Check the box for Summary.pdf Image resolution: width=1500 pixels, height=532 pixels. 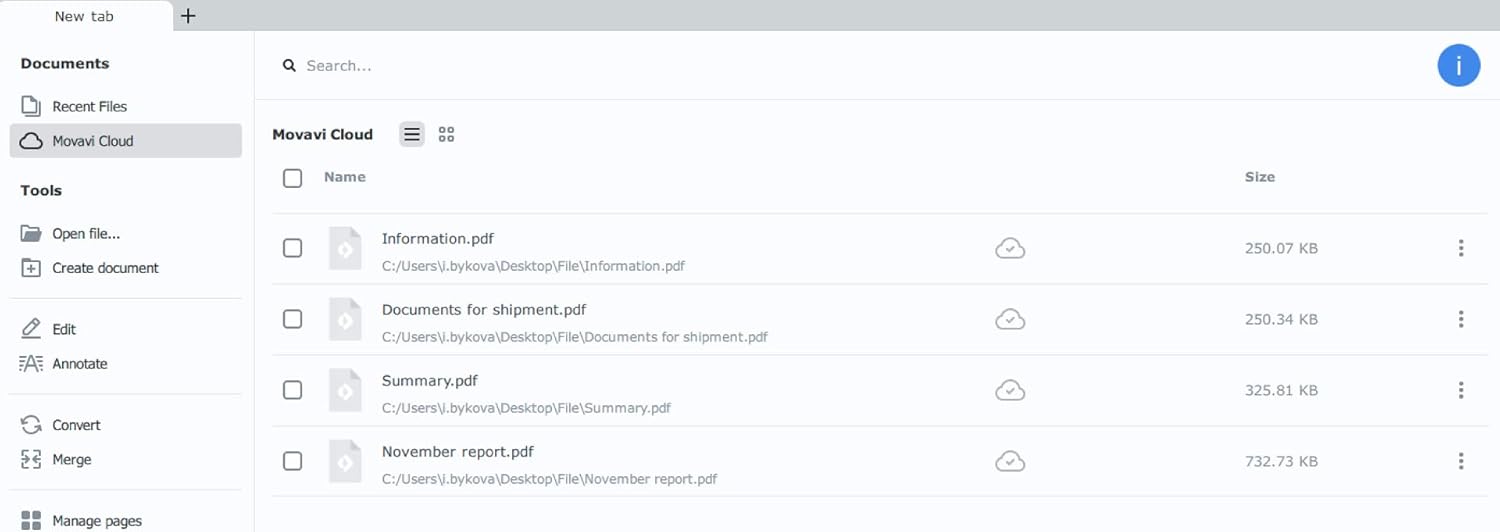click(292, 390)
